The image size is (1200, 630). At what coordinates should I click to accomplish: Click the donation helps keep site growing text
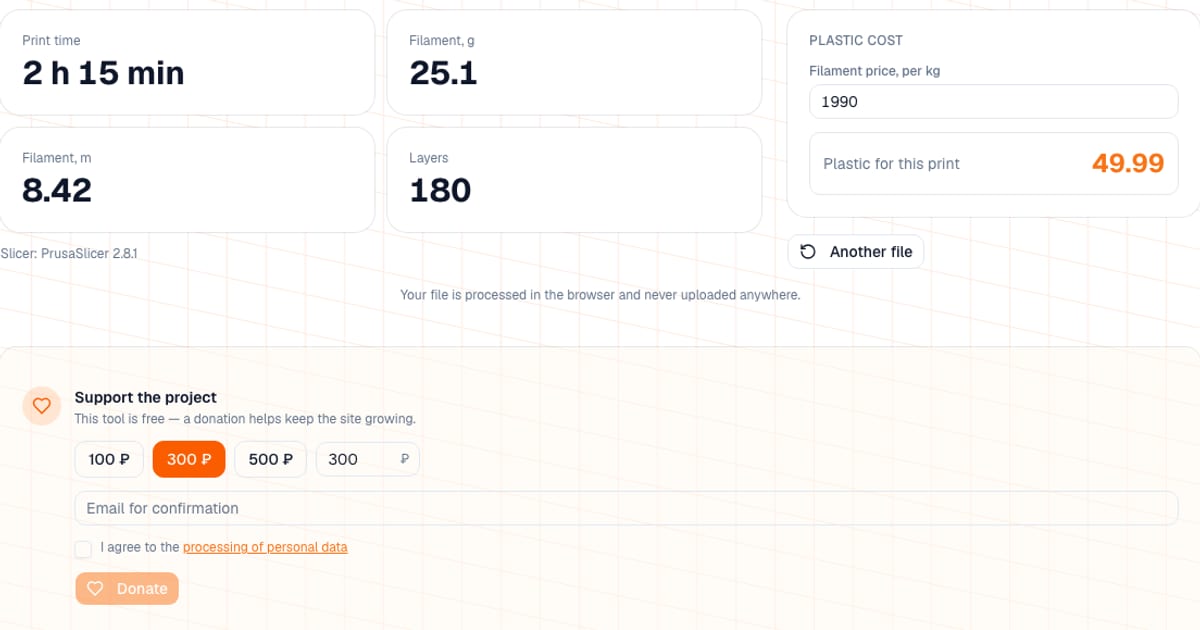245,419
